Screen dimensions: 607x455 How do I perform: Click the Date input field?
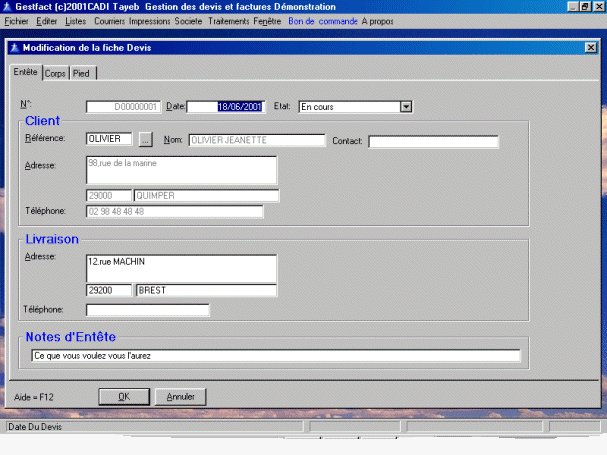pos(225,106)
